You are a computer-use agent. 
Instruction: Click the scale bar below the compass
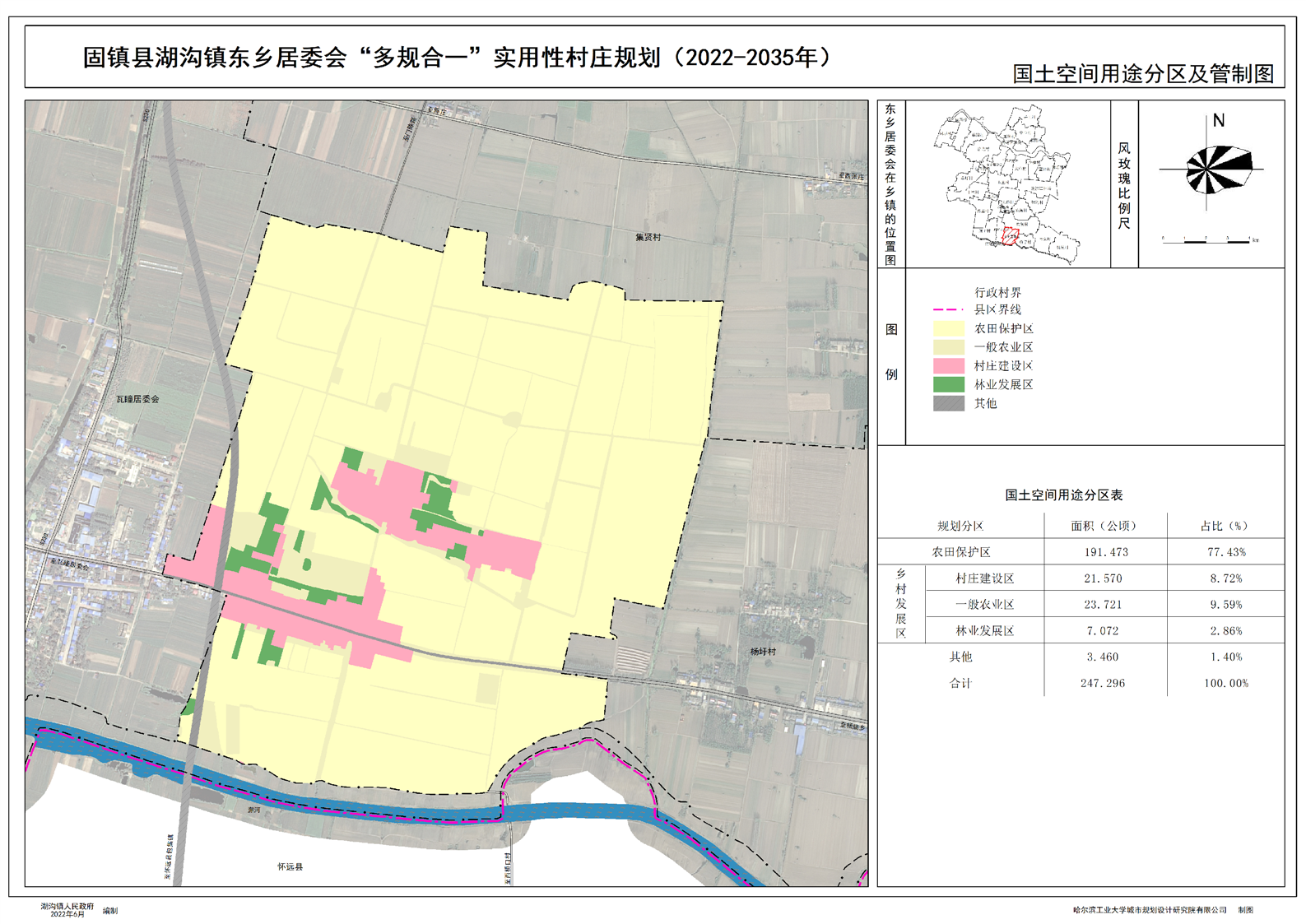[1207, 240]
